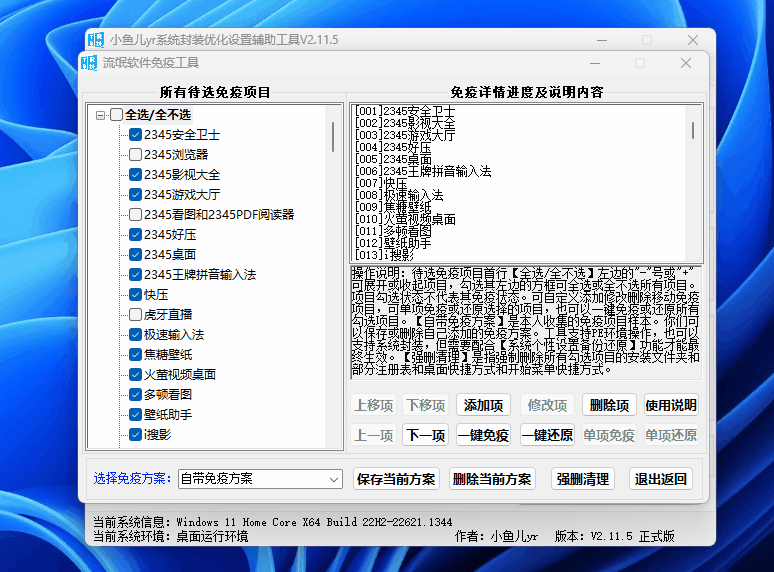Run 一键免疫 on checked items
774x572 pixels.
[483, 435]
